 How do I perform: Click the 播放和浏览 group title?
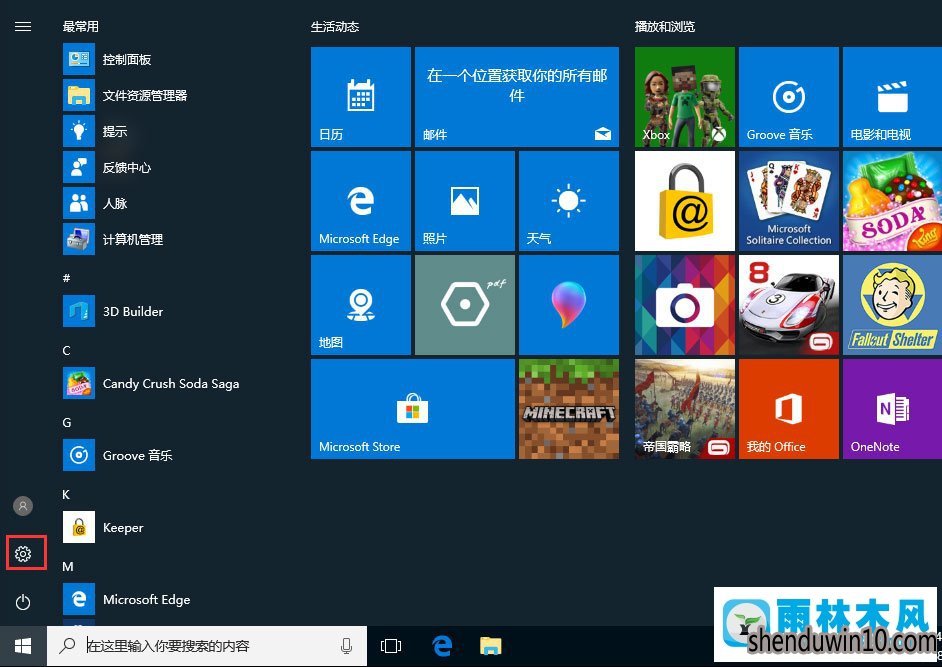click(664, 26)
